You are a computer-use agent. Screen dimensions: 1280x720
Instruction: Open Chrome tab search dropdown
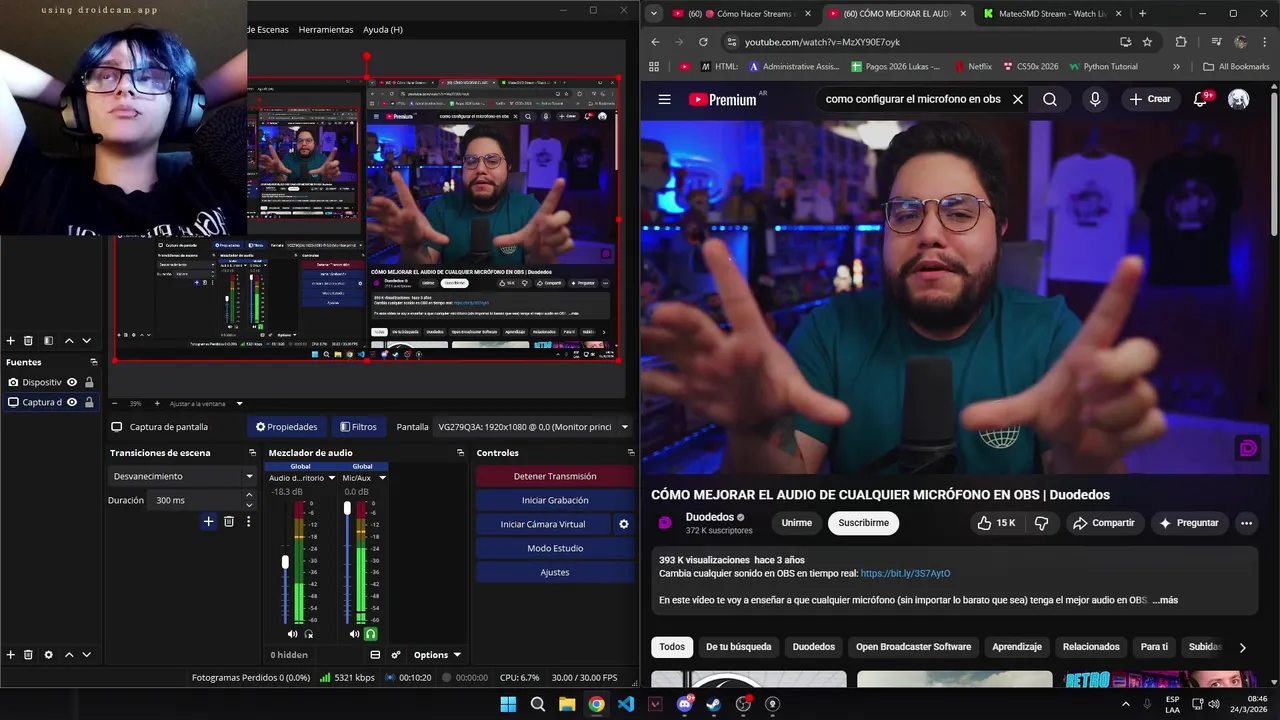(653, 14)
